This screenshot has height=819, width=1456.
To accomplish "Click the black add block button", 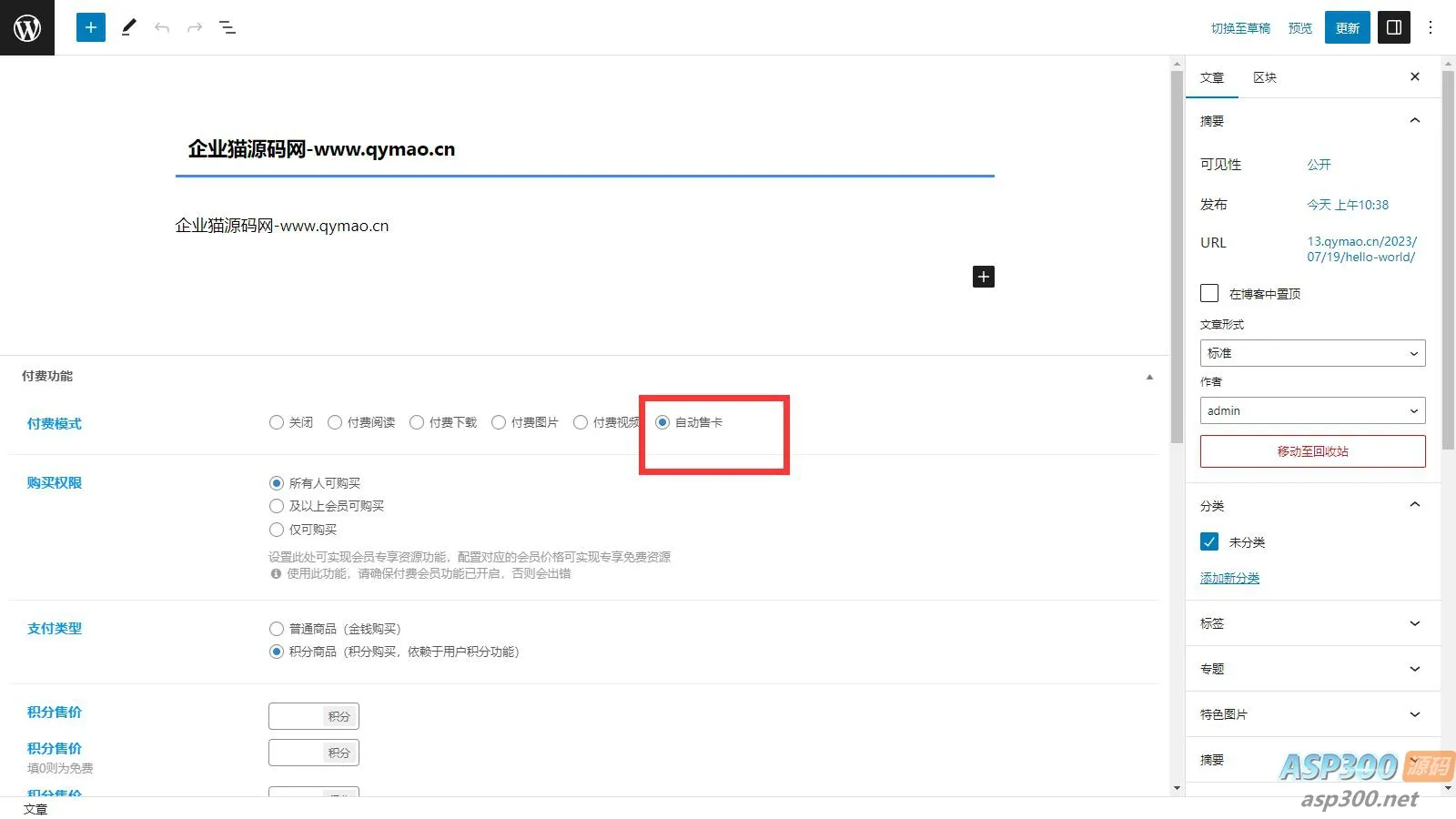I will 984,277.
